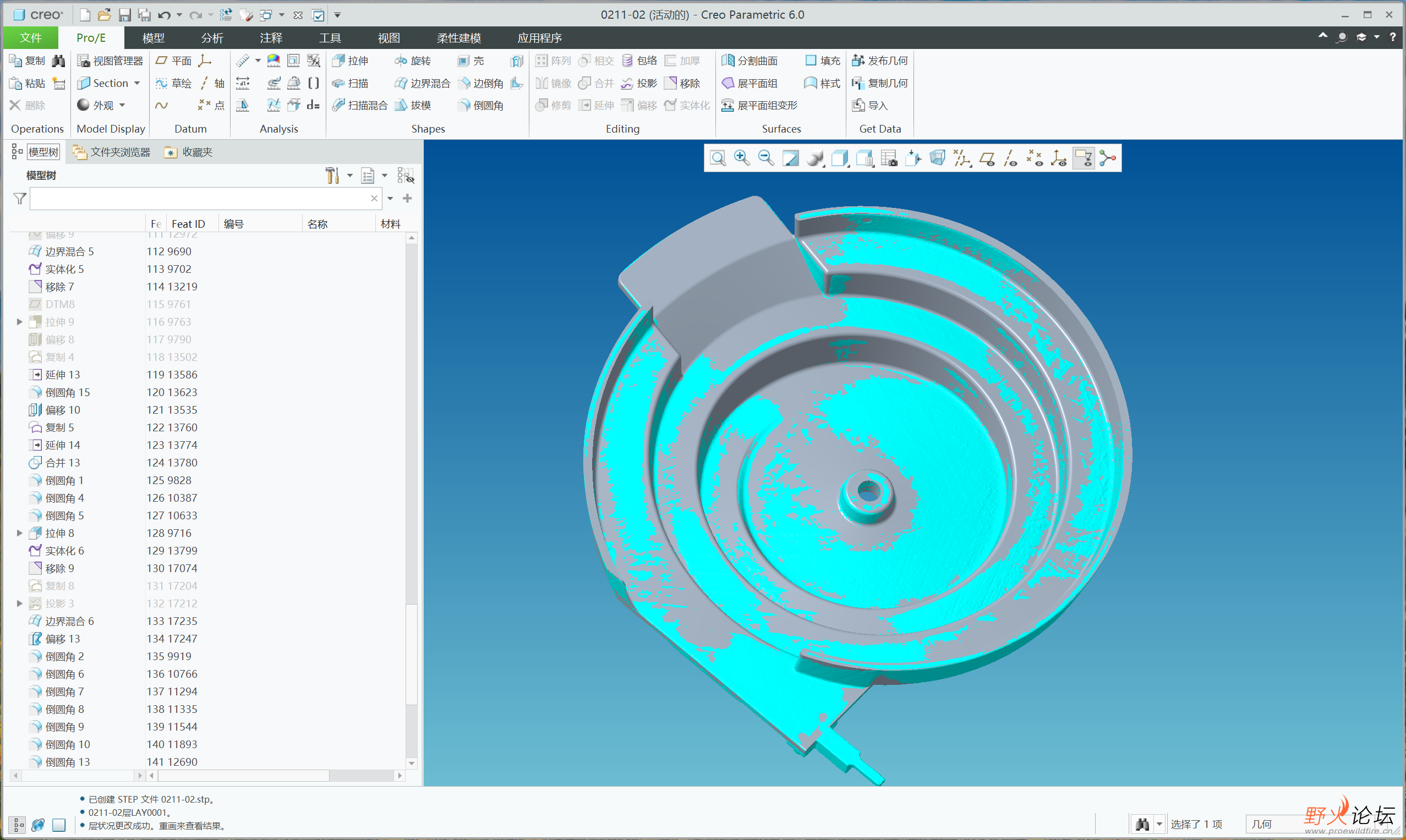Click the 文件夹浏览器 tab button

[x=112, y=152]
